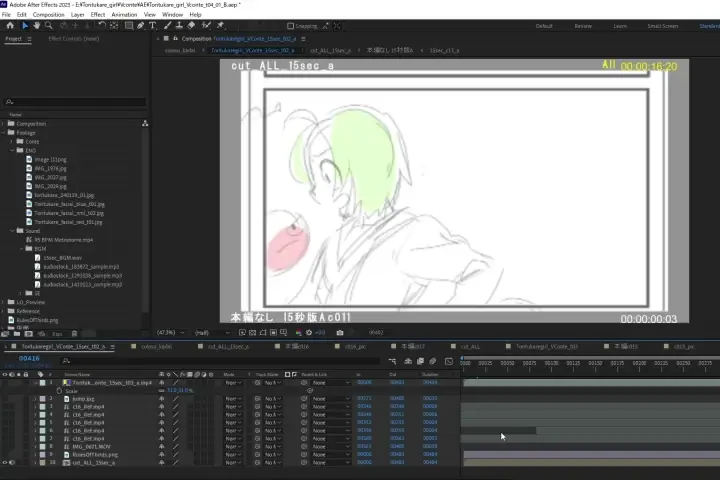Select the Puppet Pin tool

pos(220,26)
